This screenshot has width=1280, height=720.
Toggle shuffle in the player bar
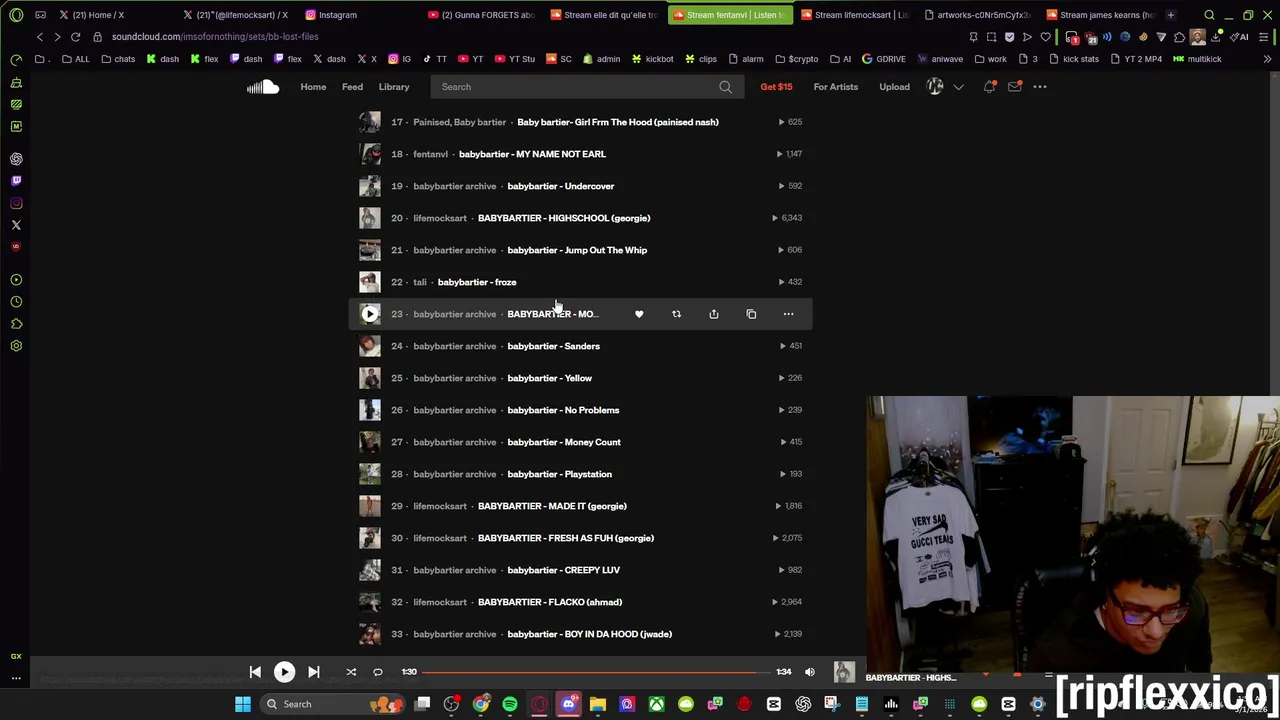(351, 672)
